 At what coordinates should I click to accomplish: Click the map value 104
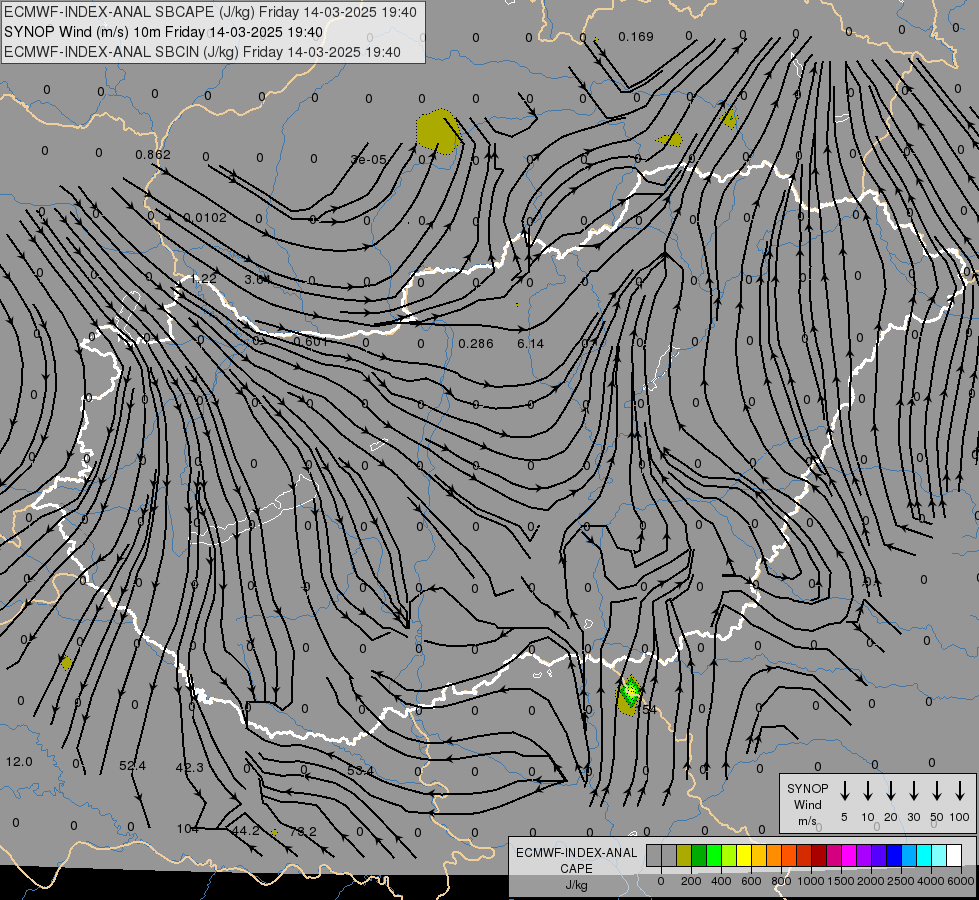187,829
